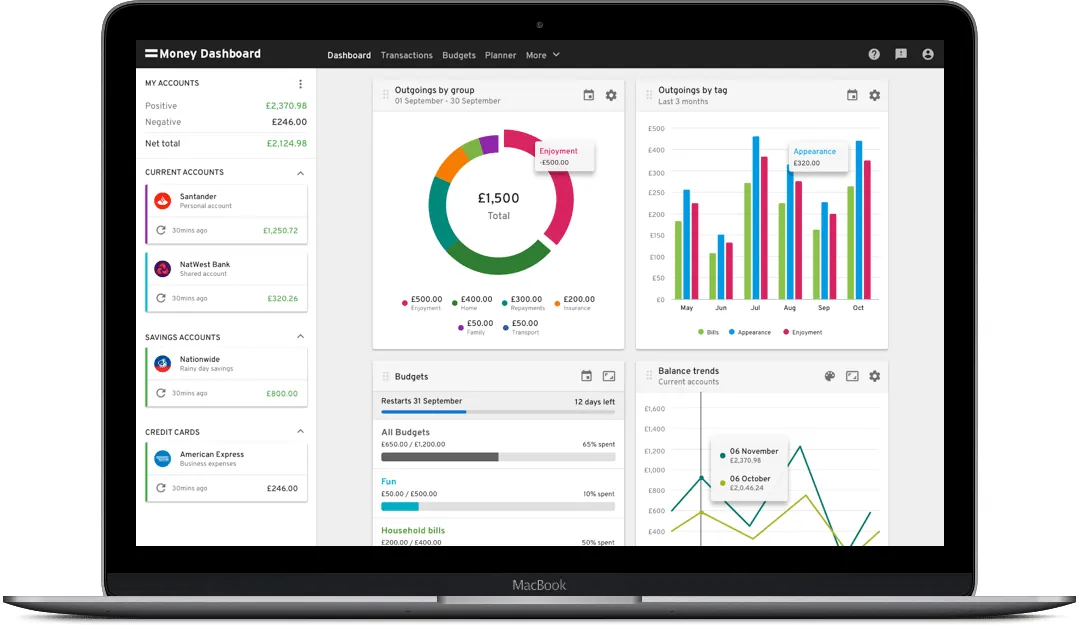The width and height of the screenshot is (1089, 625).
Task: Collapse the Savings Accounts section
Action: (300, 338)
